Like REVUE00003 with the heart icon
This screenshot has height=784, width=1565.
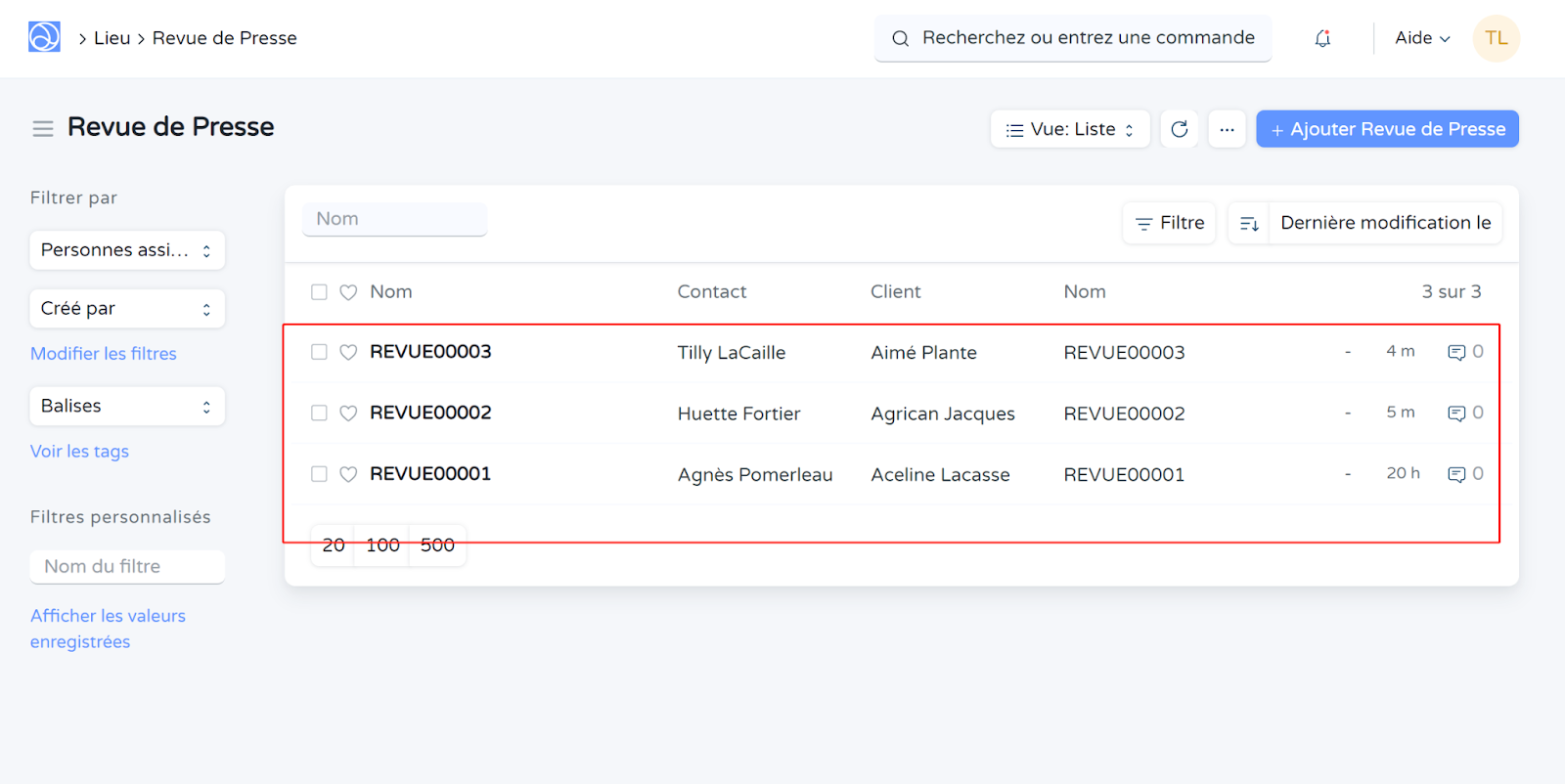pyautogui.click(x=348, y=352)
